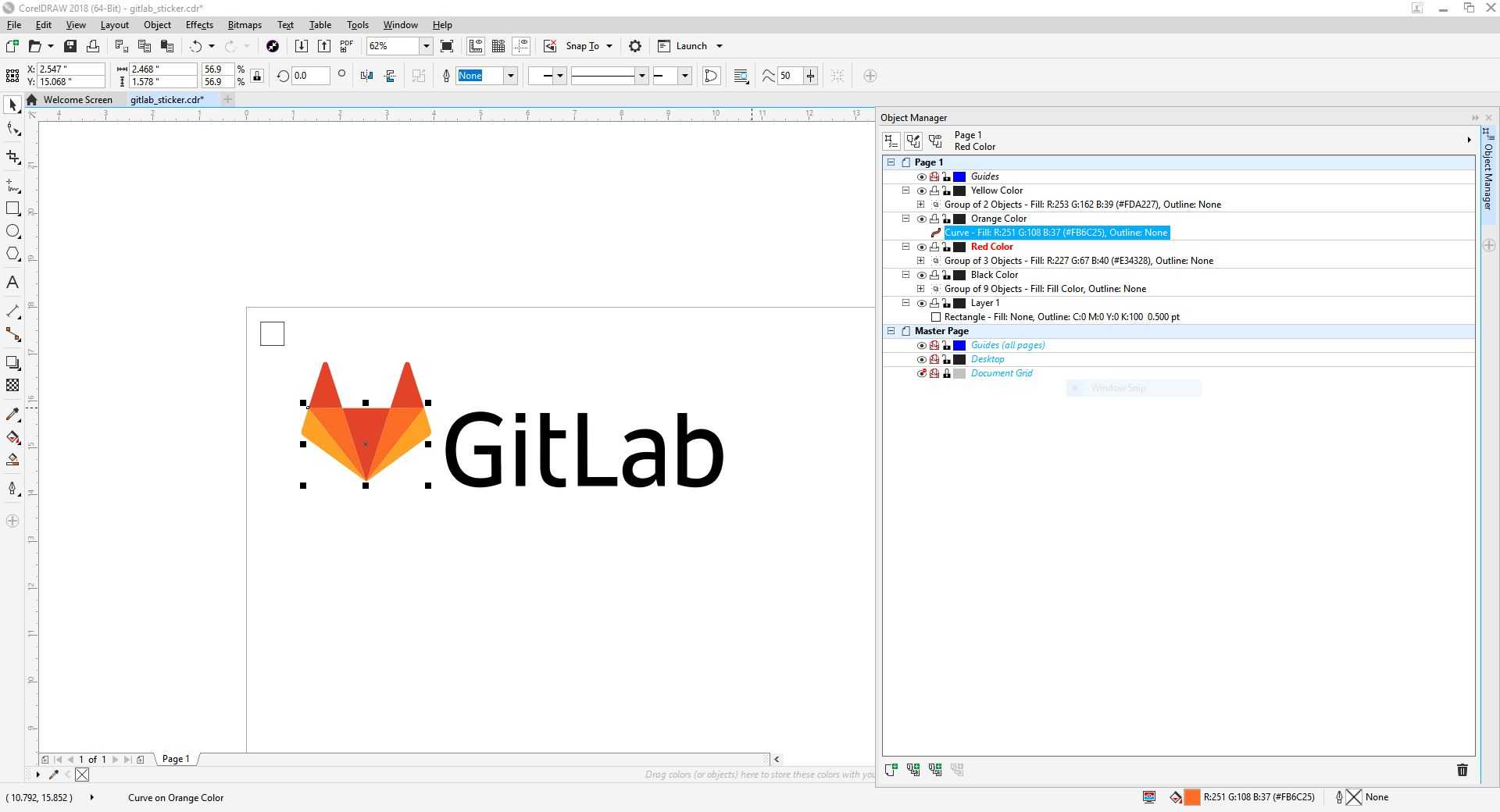The height and width of the screenshot is (812, 1500).
Task: Expand the Group of 9 Objects
Action: 920,289
